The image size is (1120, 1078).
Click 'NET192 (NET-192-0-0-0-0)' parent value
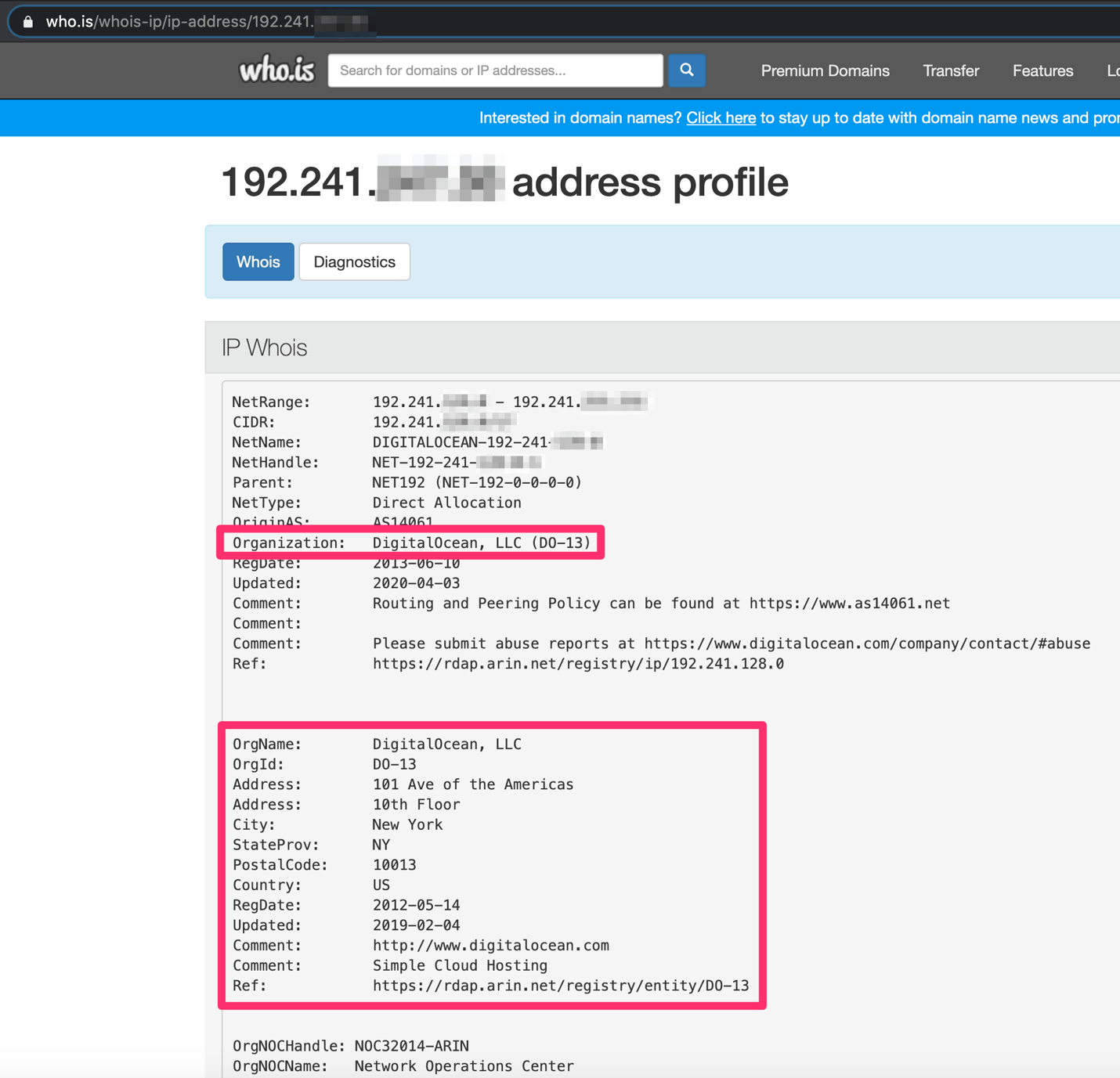point(477,482)
